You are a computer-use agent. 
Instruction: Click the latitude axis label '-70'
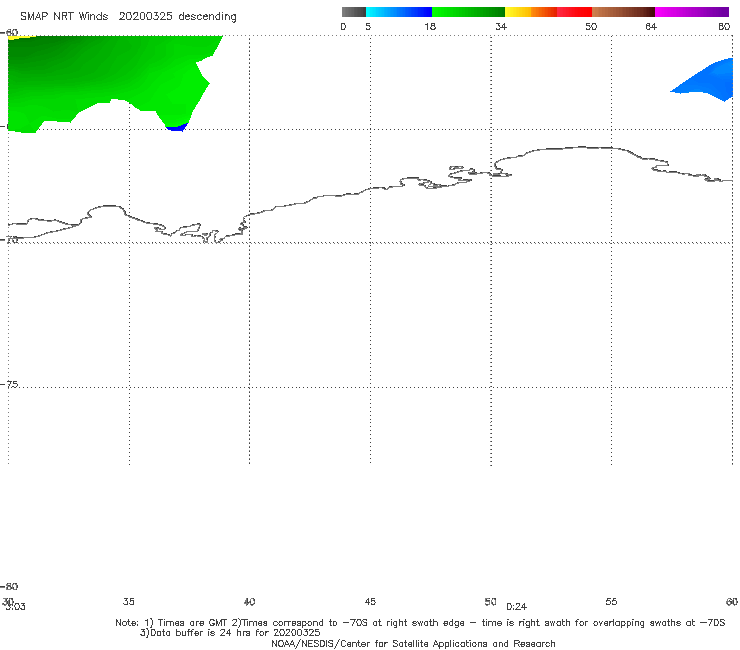(9, 240)
